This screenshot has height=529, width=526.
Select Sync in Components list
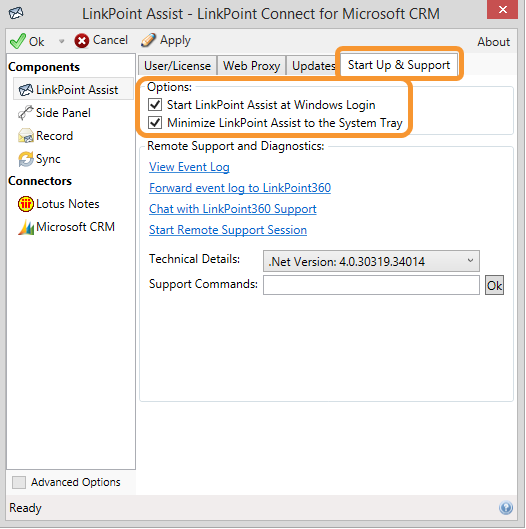(48, 159)
